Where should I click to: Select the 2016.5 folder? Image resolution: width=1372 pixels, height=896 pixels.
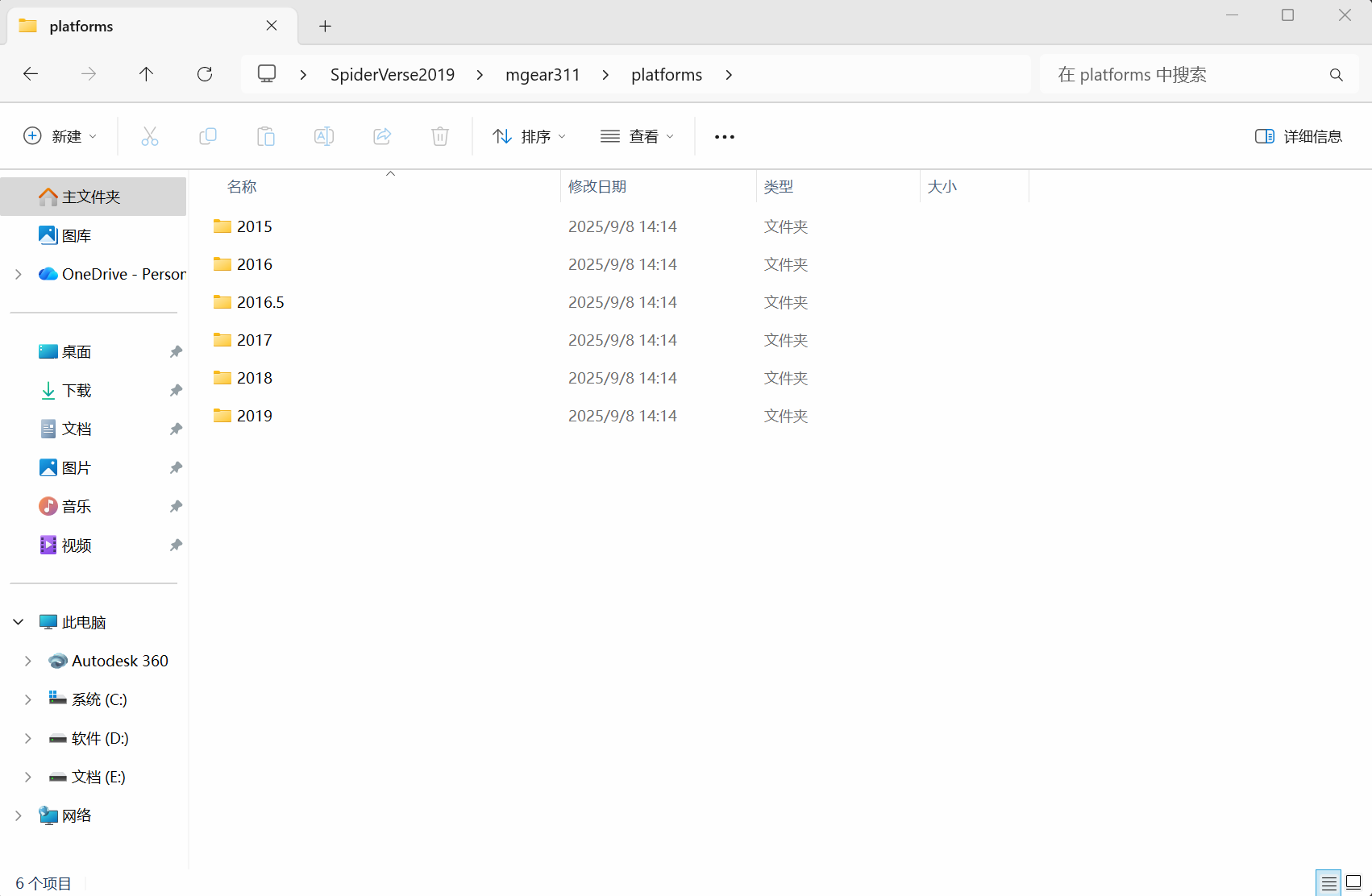point(260,302)
